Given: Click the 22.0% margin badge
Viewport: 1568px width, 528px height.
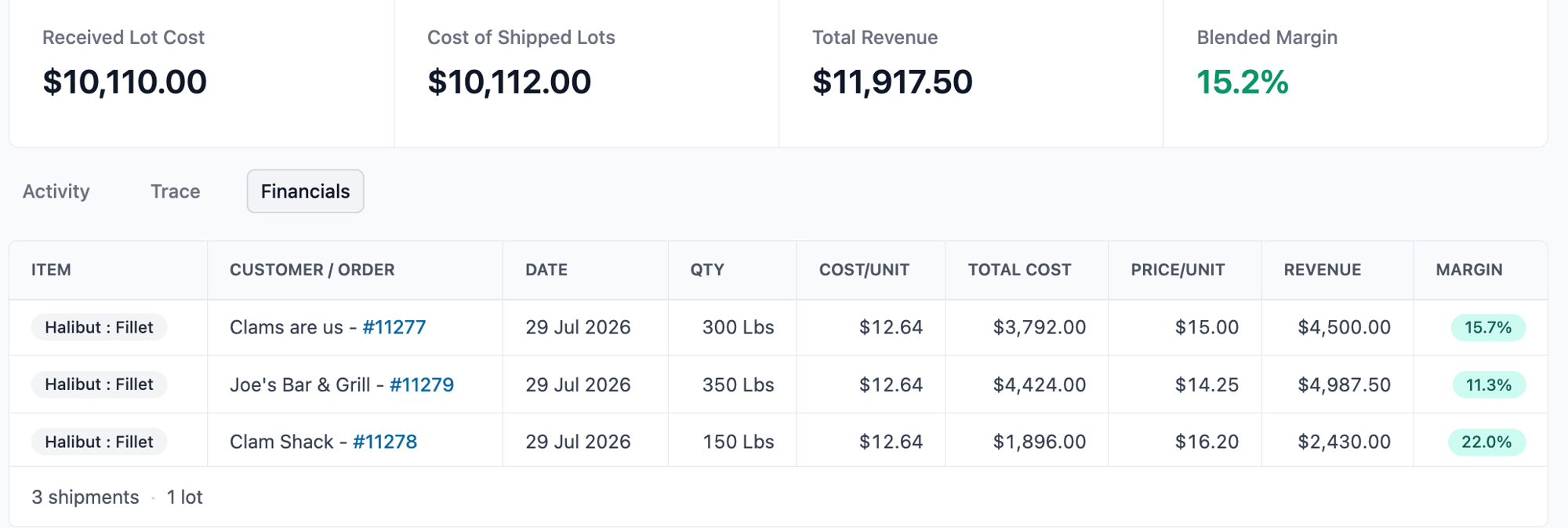Looking at the screenshot, I should tap(1487, 442).
